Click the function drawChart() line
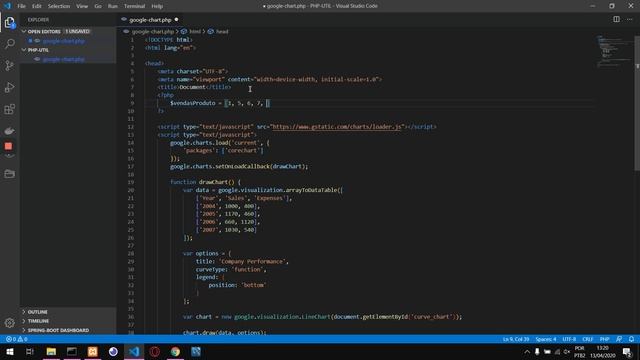Image resolution: width=640 pixels, height=360 pixels. pyautogui.click(x=205, y=182)
